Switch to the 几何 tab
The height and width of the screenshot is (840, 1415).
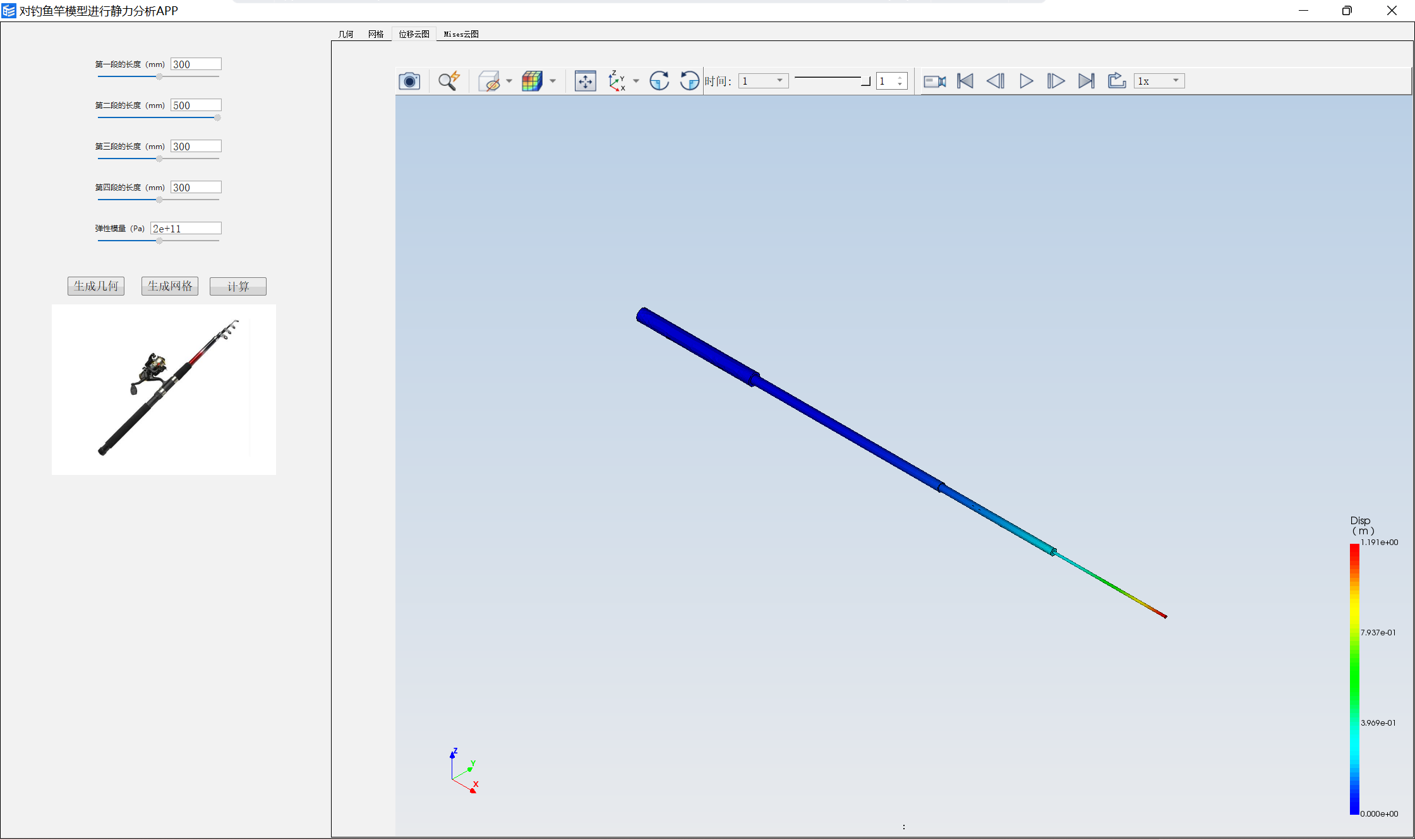[x=346, y=34]
